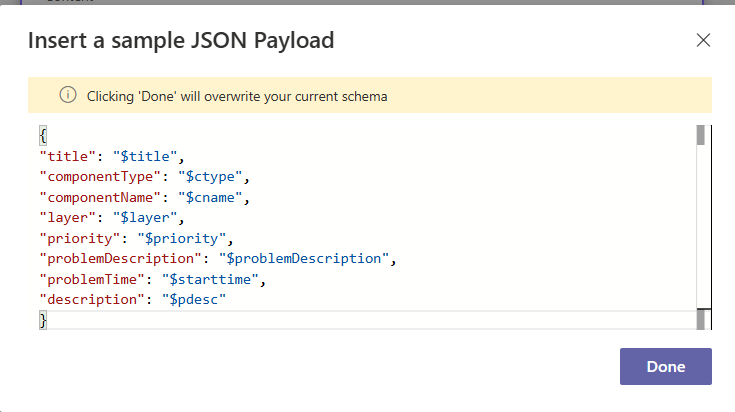Place cursor after the closing curly brace

tap(48, 319)
